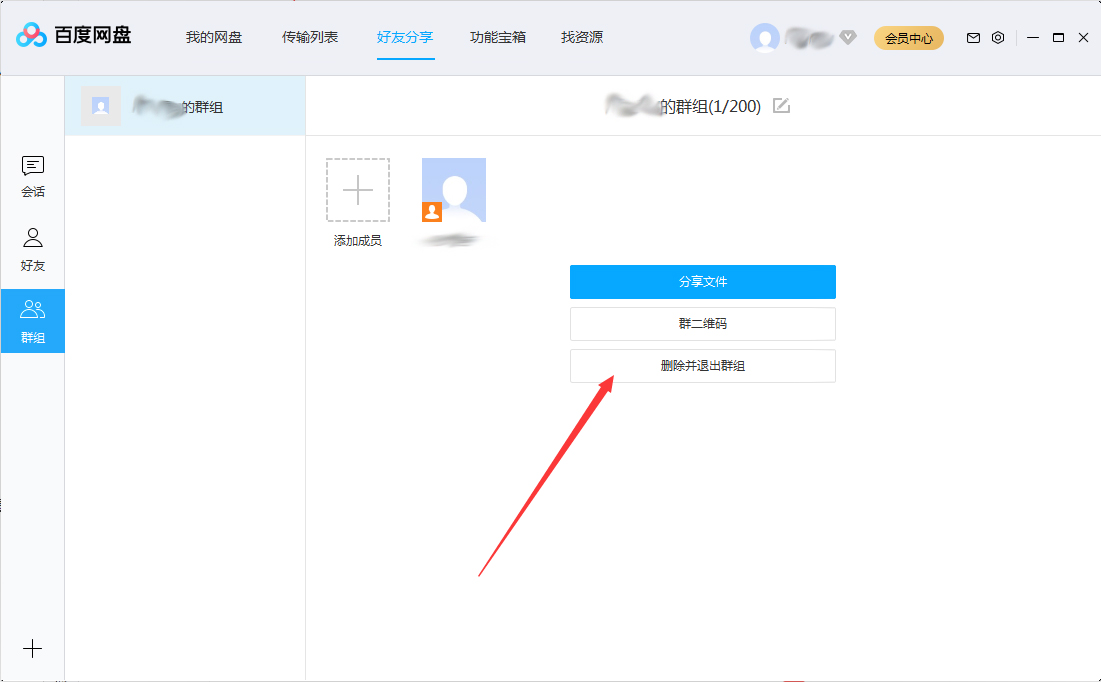1101x682 pixels.
Task: Open 会员中心 membership center
Action: coord(908,37)
